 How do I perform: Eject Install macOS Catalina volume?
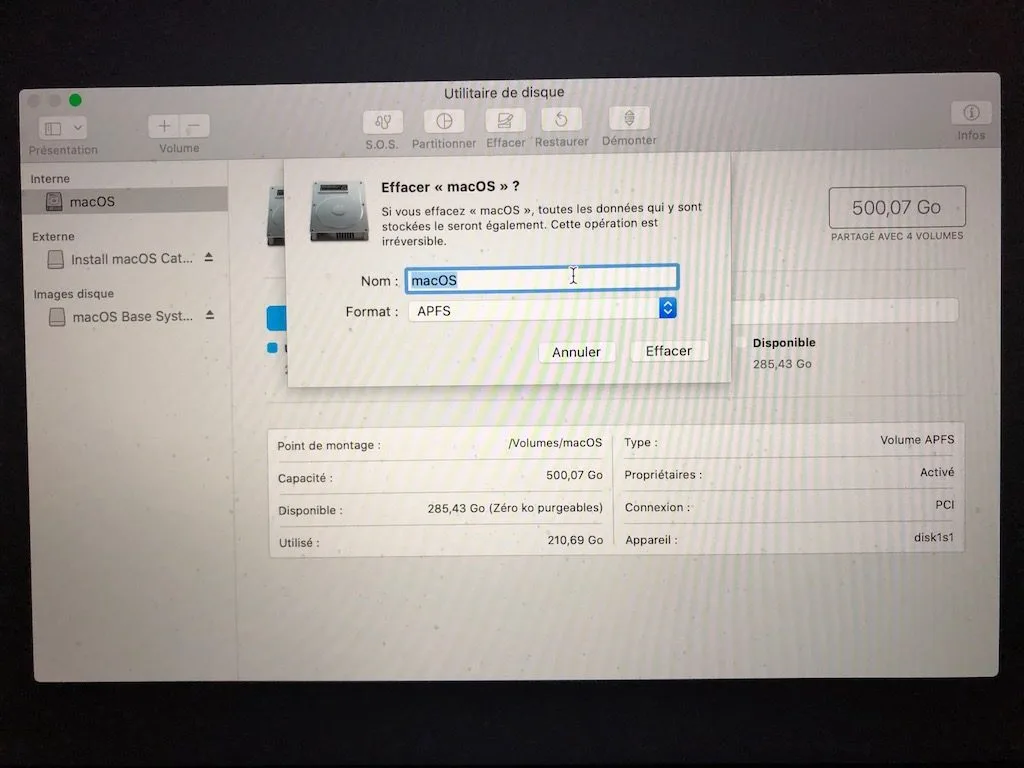[209, 257]
